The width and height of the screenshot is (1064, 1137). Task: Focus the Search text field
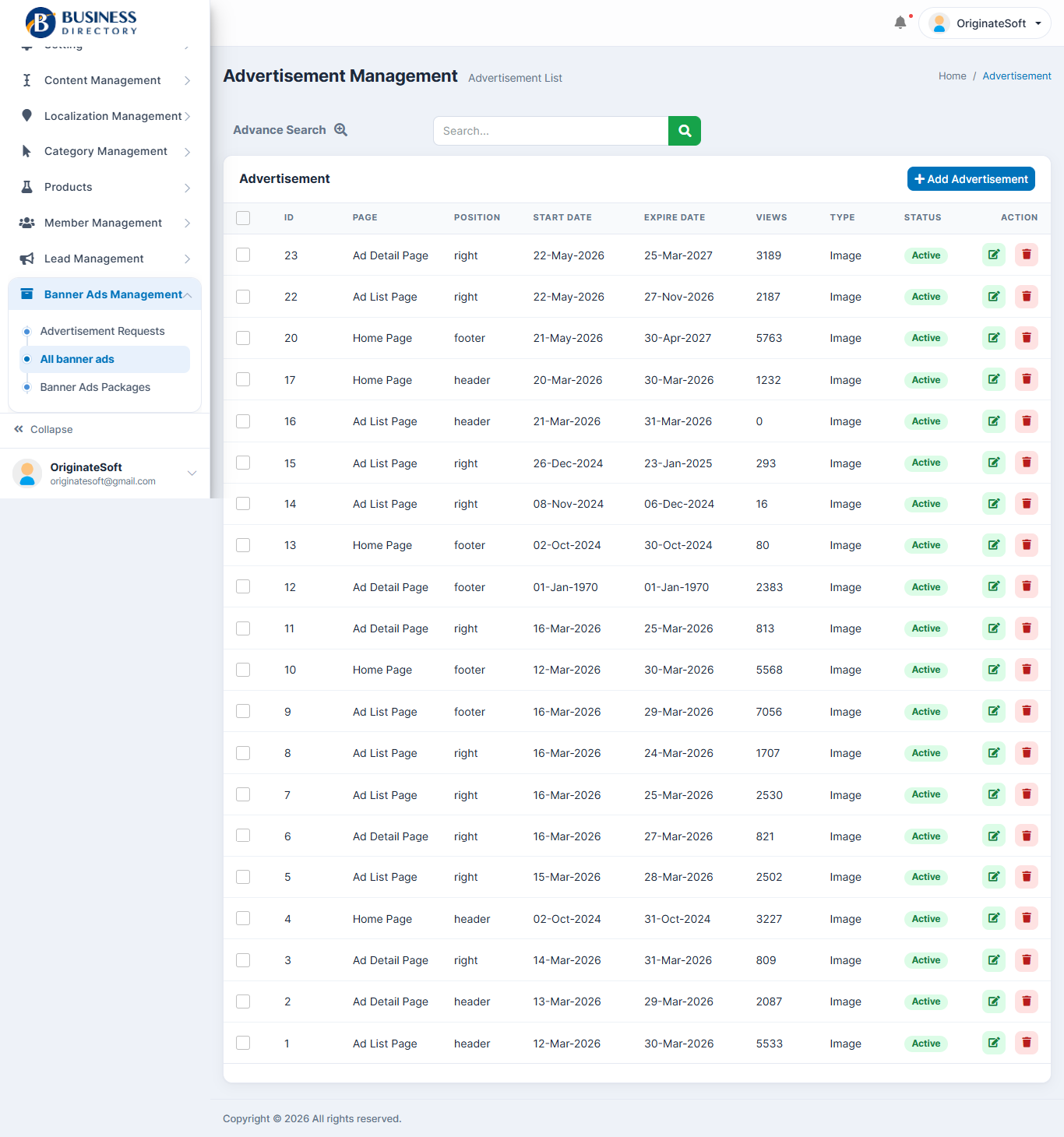tap(551, 131)
